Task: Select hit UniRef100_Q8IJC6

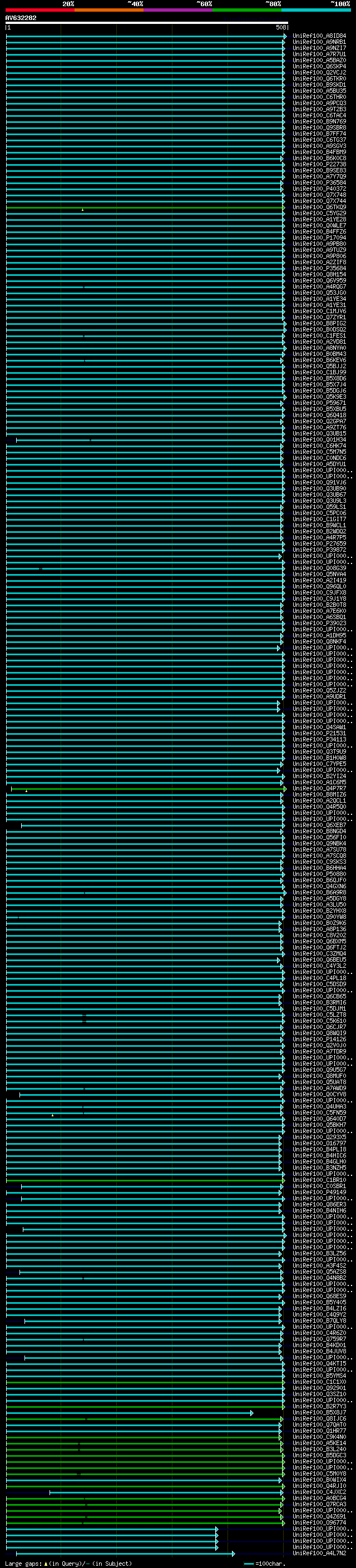Action: pyautogui.click(x=319, y=1419)
